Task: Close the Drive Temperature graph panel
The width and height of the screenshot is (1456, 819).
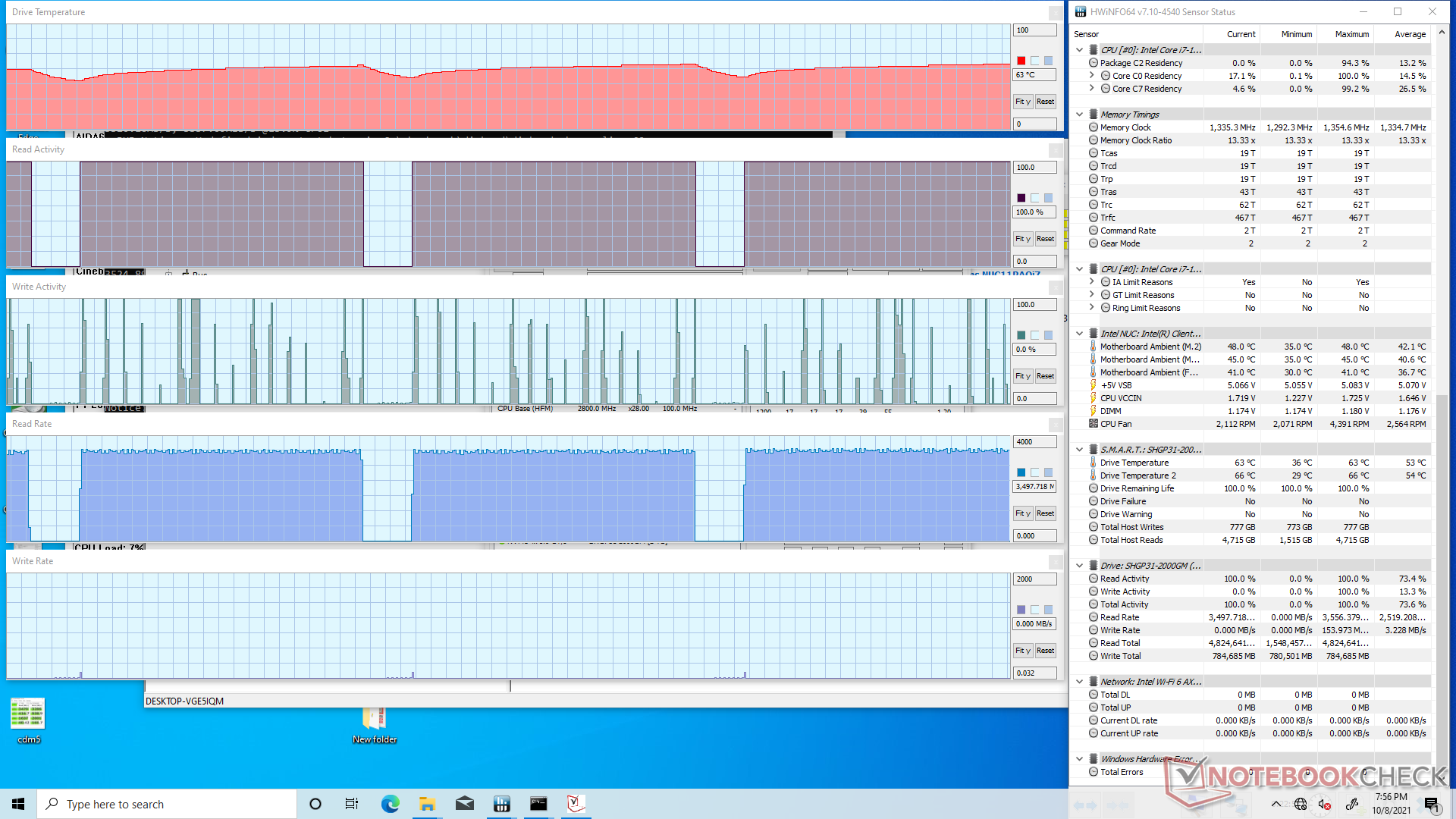Action: (x=1055, y=13)
